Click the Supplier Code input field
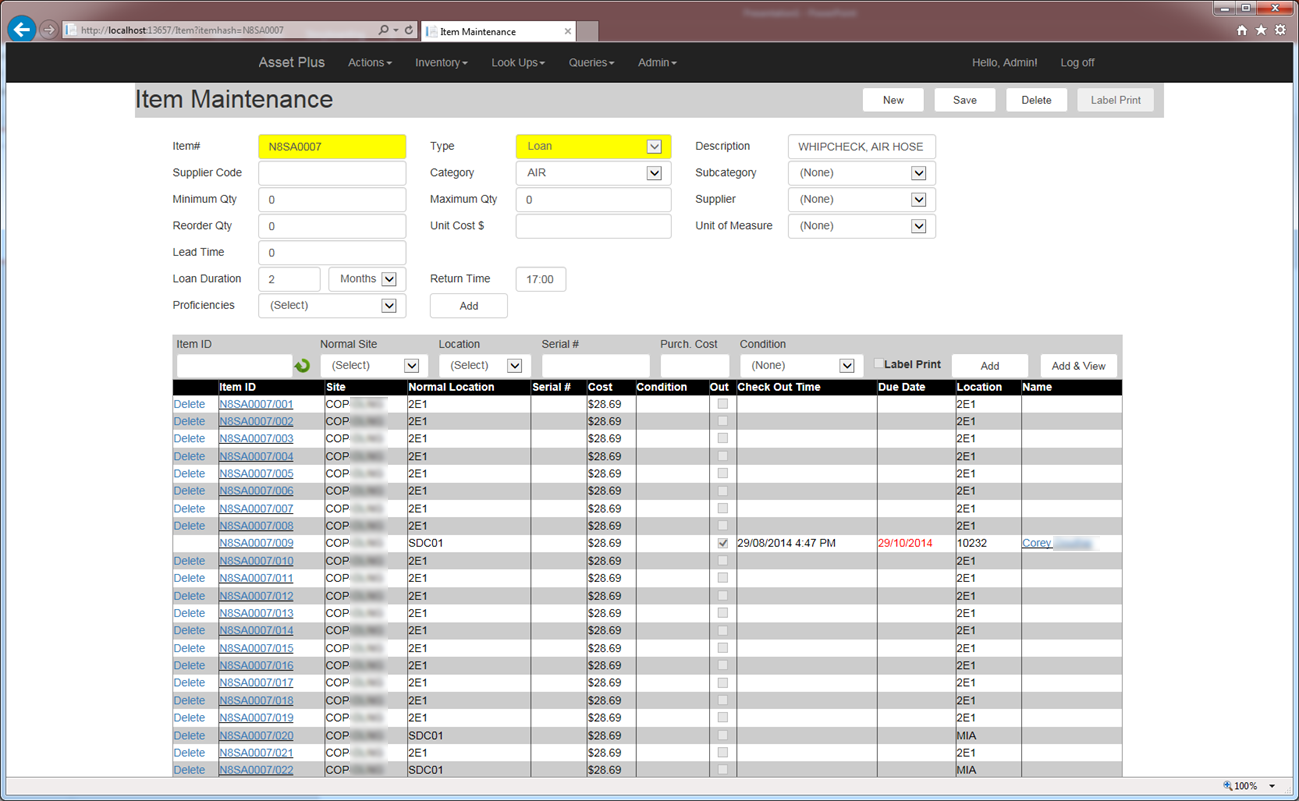Image resolution: width=1299 pixels, height=801 pixels. [332, 173]
